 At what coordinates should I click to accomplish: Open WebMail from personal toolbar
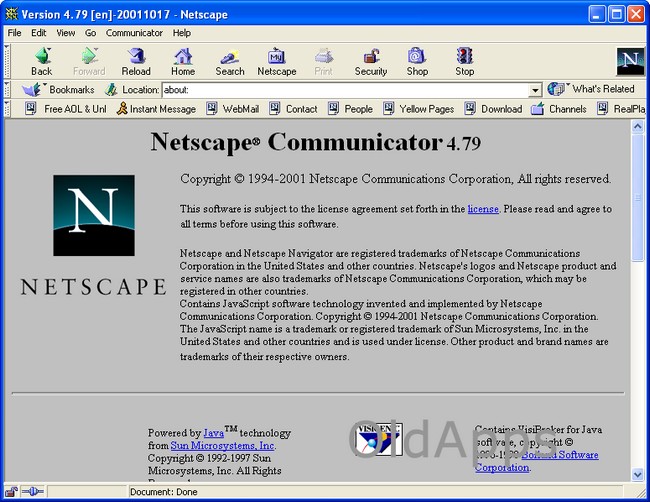coord(233,109)
